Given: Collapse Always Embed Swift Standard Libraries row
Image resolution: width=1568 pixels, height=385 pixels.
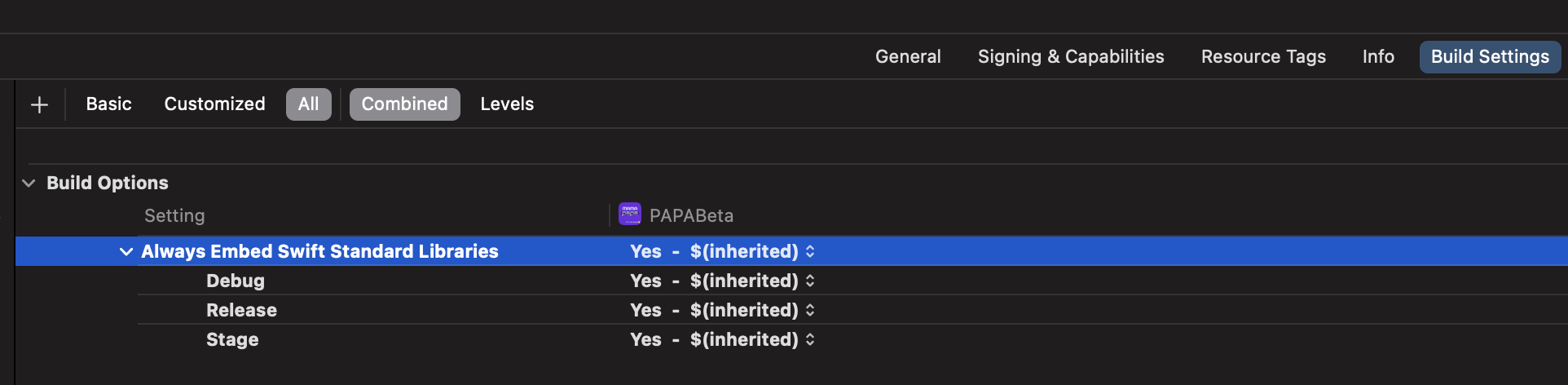Looking at the screenshot, I should [126, 251].
